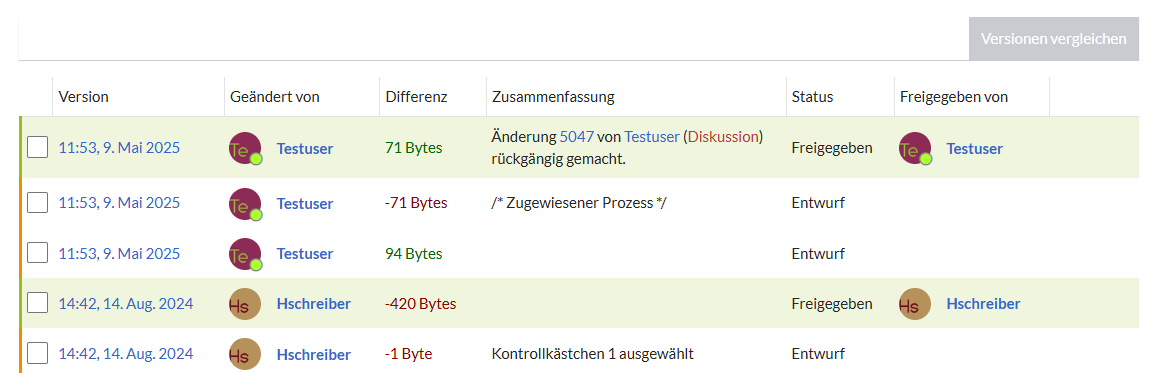1156x373 pixels.
Task: Click Hschreiber avatar in the Freigegeben von column
Action: 915,304
